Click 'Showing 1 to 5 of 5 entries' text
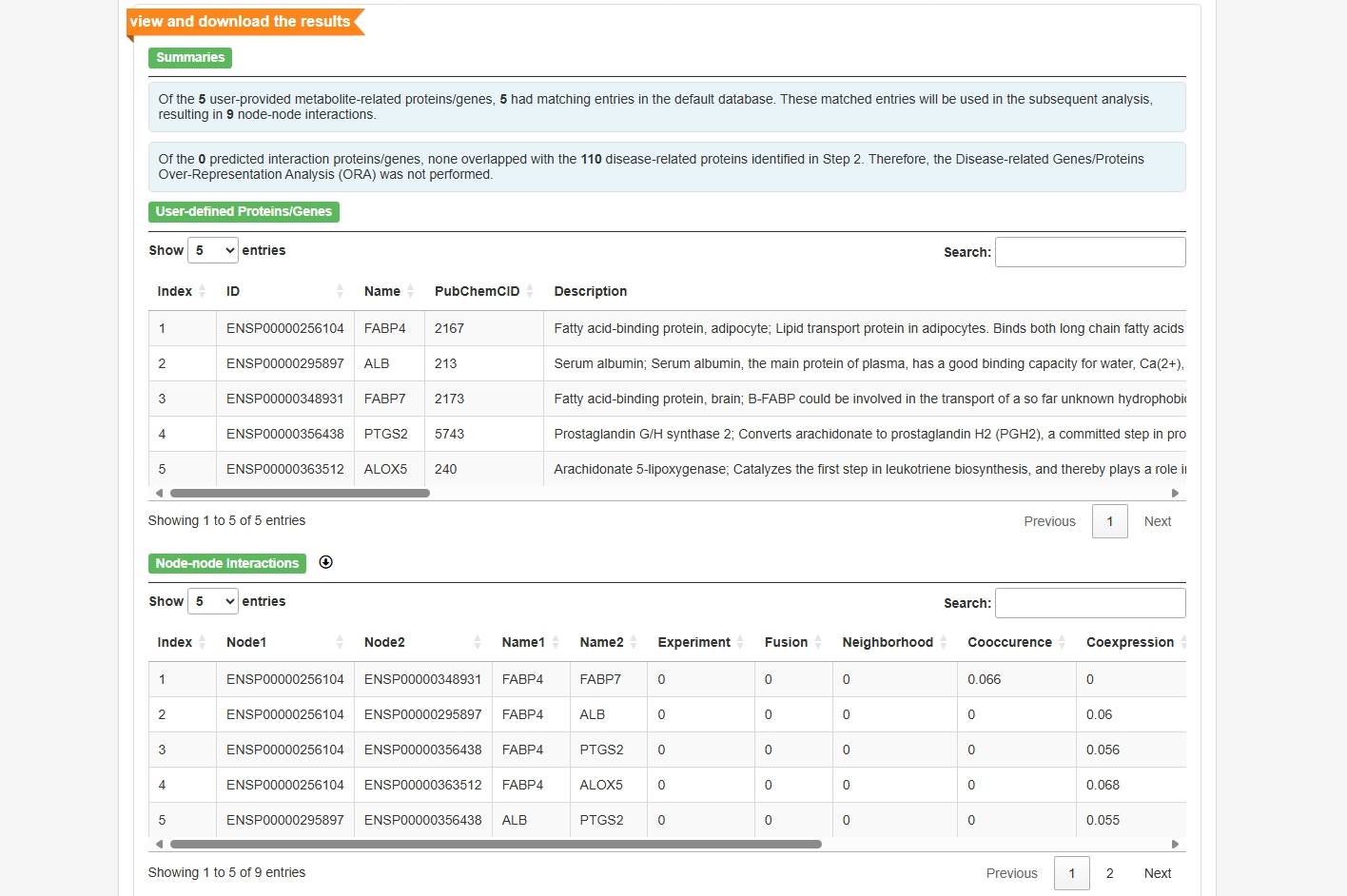The height and width of the screenshot is (896, 1347). [226, 520]
